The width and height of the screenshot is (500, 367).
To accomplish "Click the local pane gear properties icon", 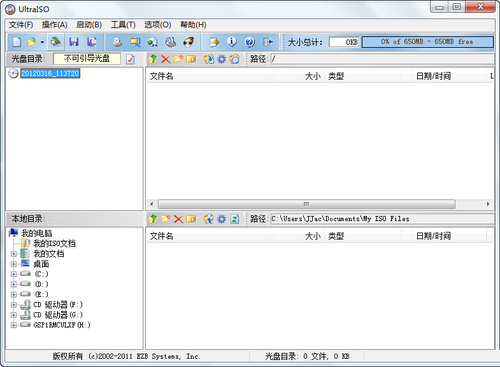I will pyautogui.click(x=222, y=219).
